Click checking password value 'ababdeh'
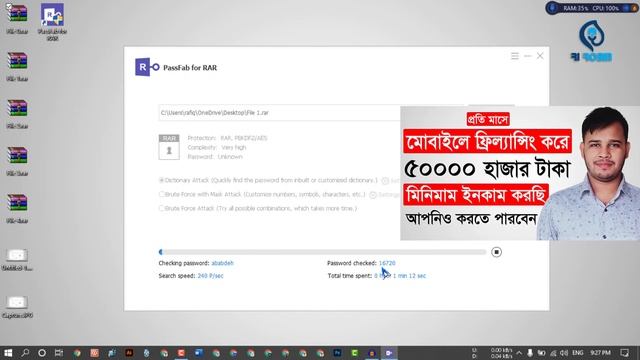This screenshot has height=360, width=640. (222, 263)
